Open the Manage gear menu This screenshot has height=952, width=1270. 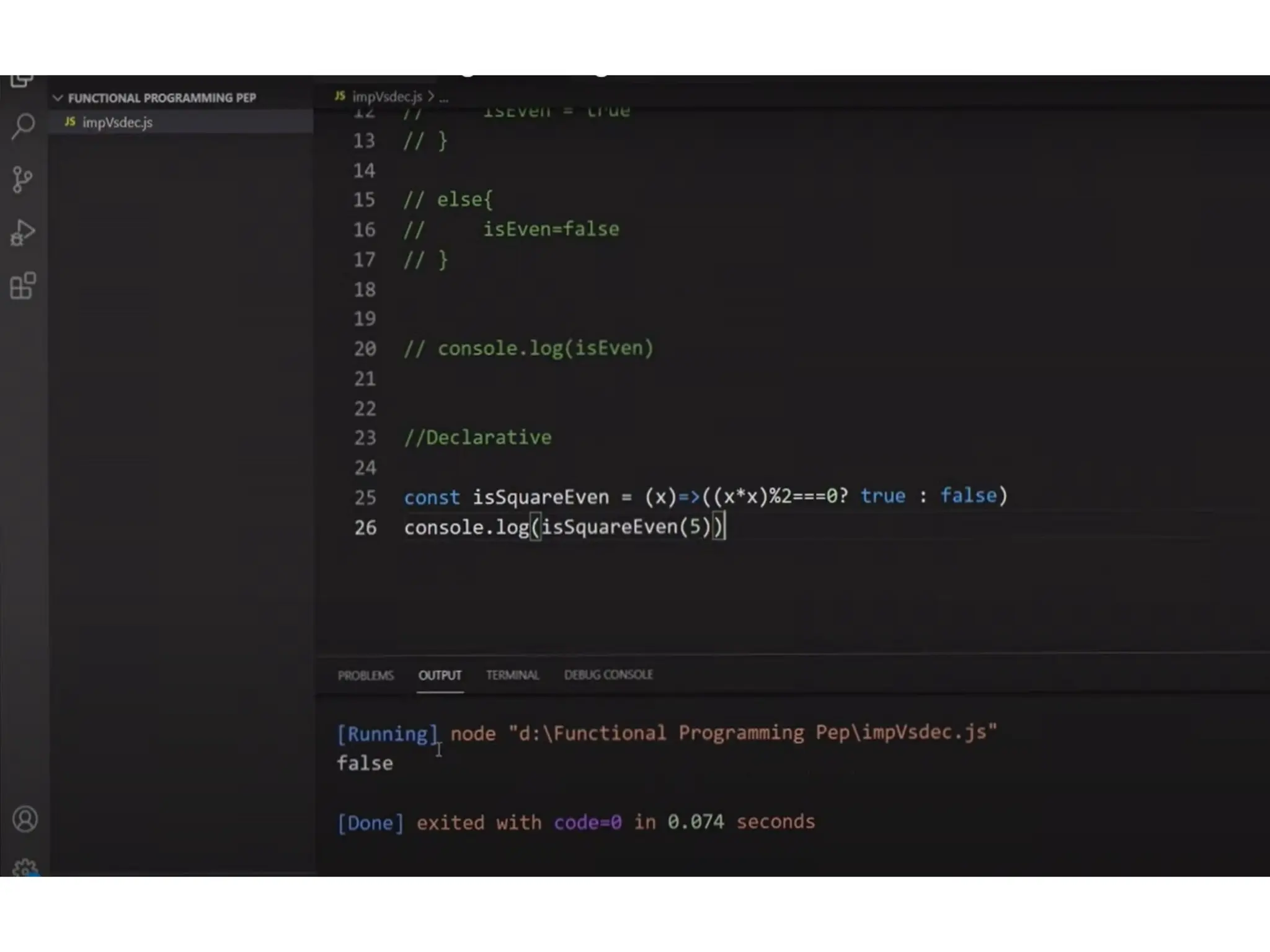pyautogui.click(x=25, y=868)
